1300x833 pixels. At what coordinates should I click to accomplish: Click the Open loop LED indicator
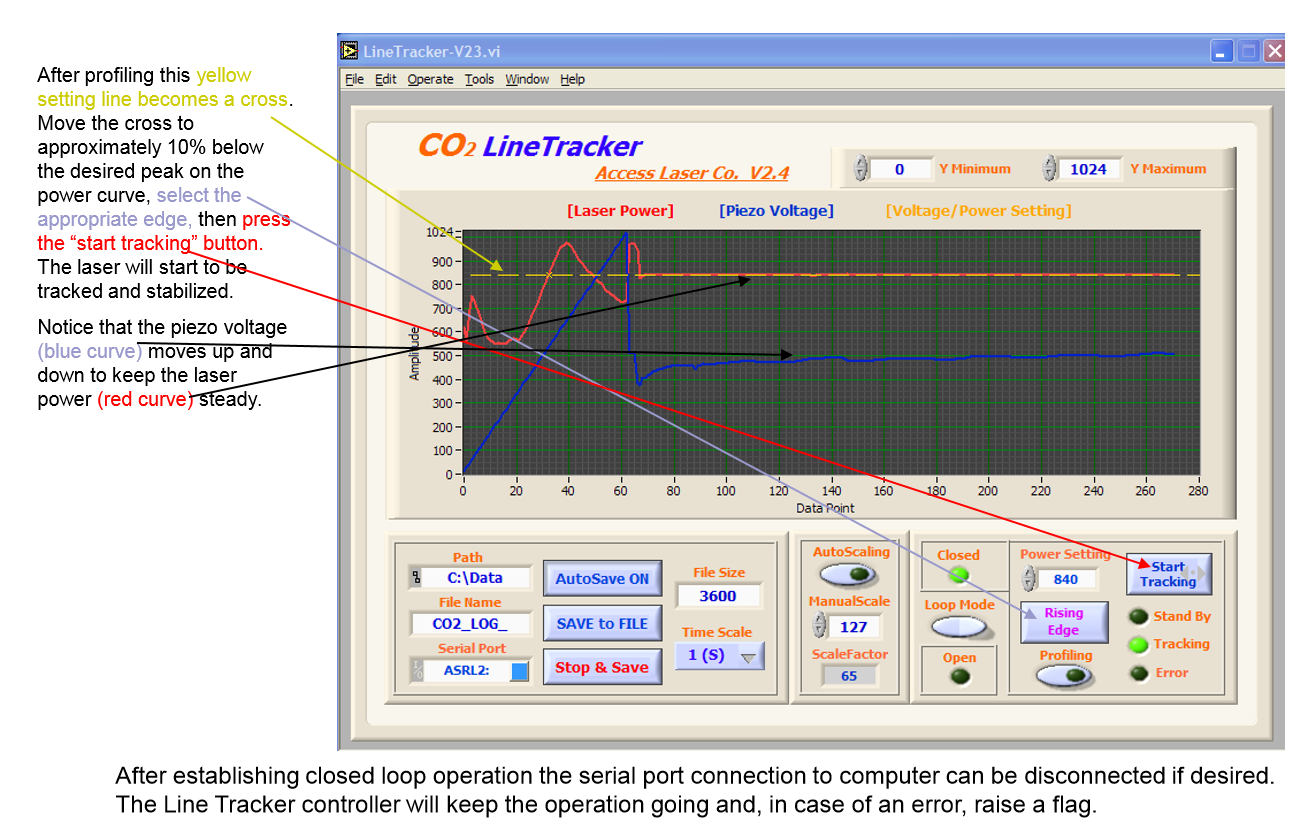958,674
